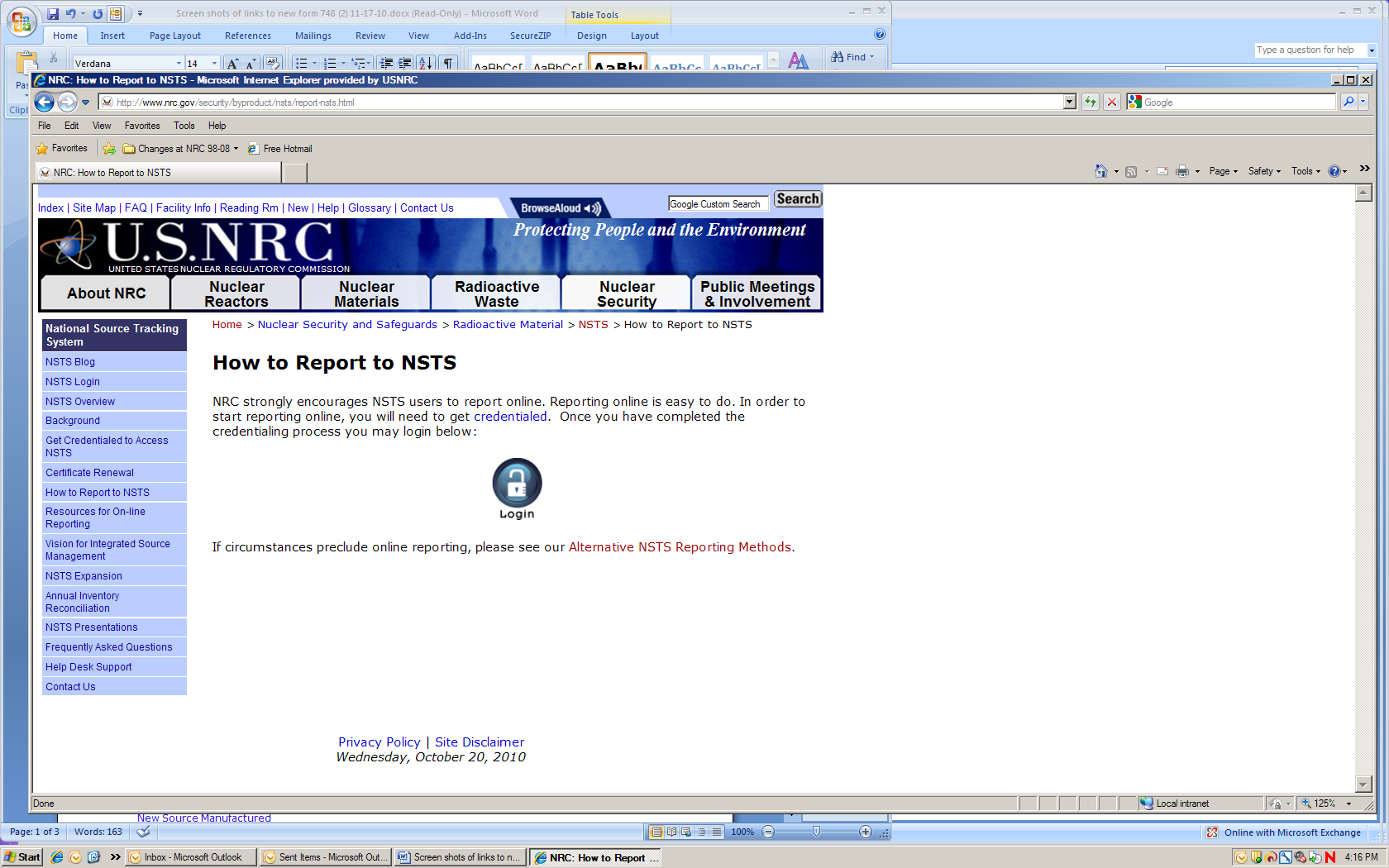Open the Privacy Policy link
This screenshot has width=1389, height=868.
(379, 742)
